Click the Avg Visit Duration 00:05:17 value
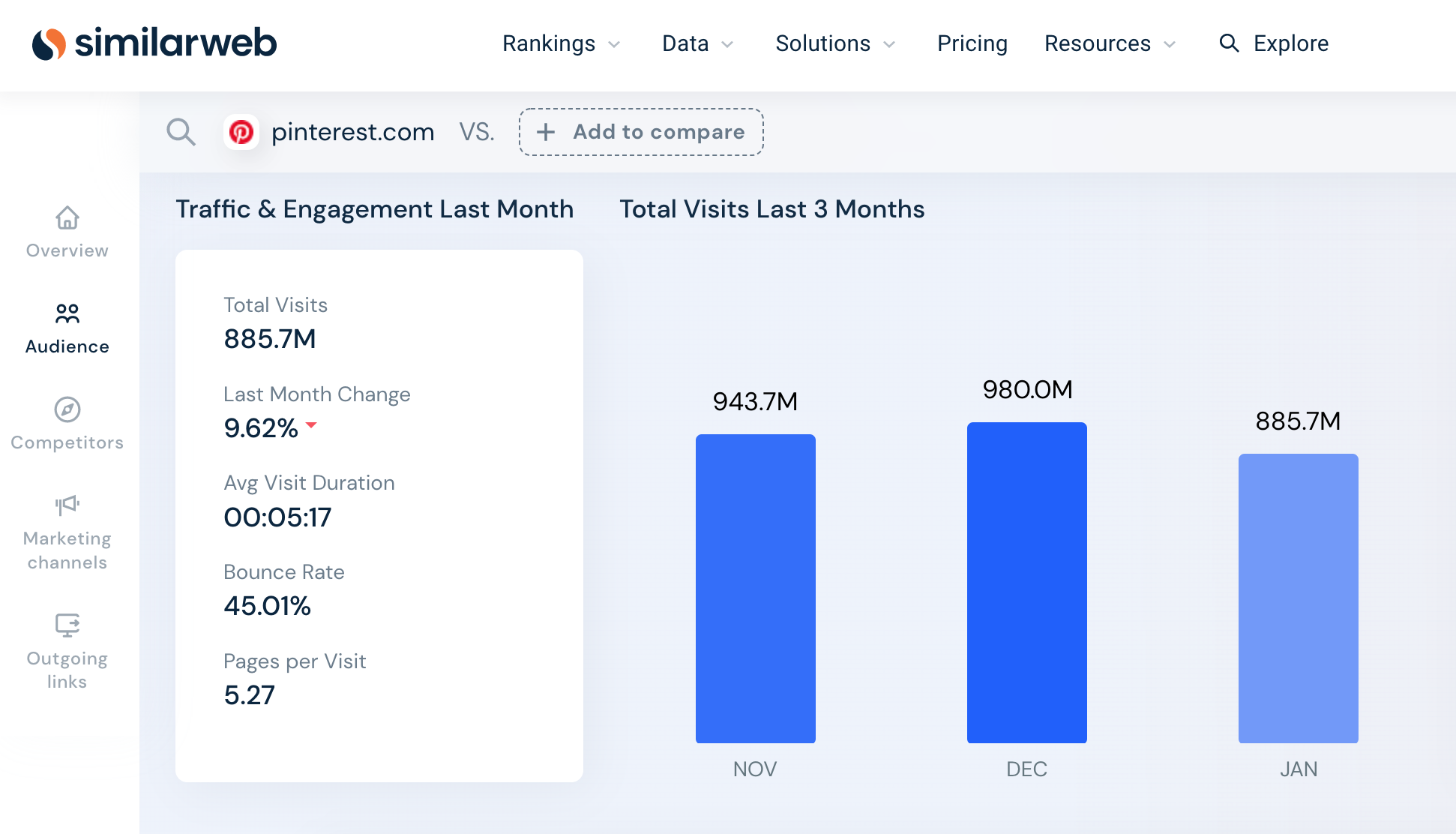This screenshot has width=1456, height=834. click(x=277, y=517)
